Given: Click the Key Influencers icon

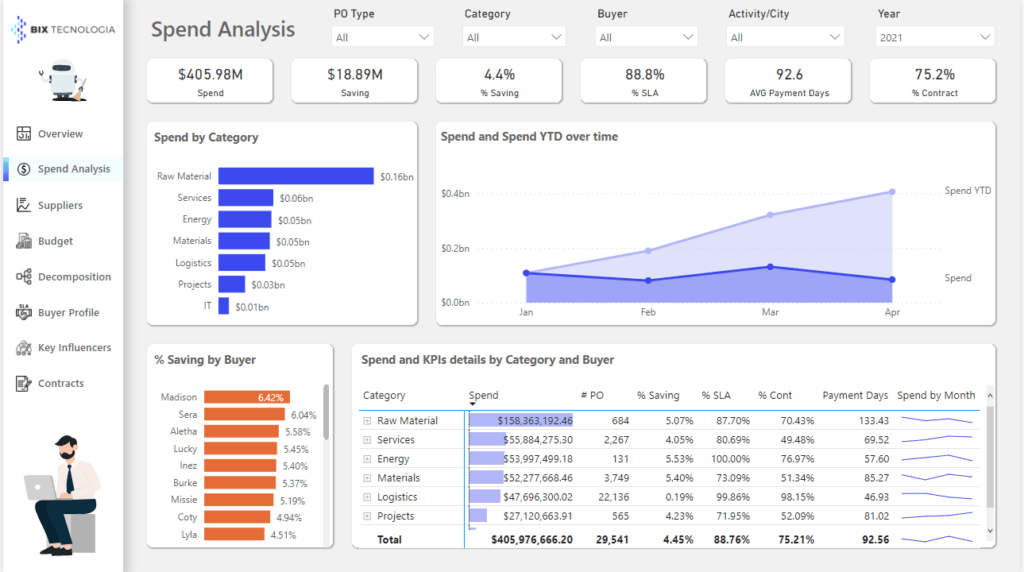Looking at the screenshot, I should [x=23, y=348].
